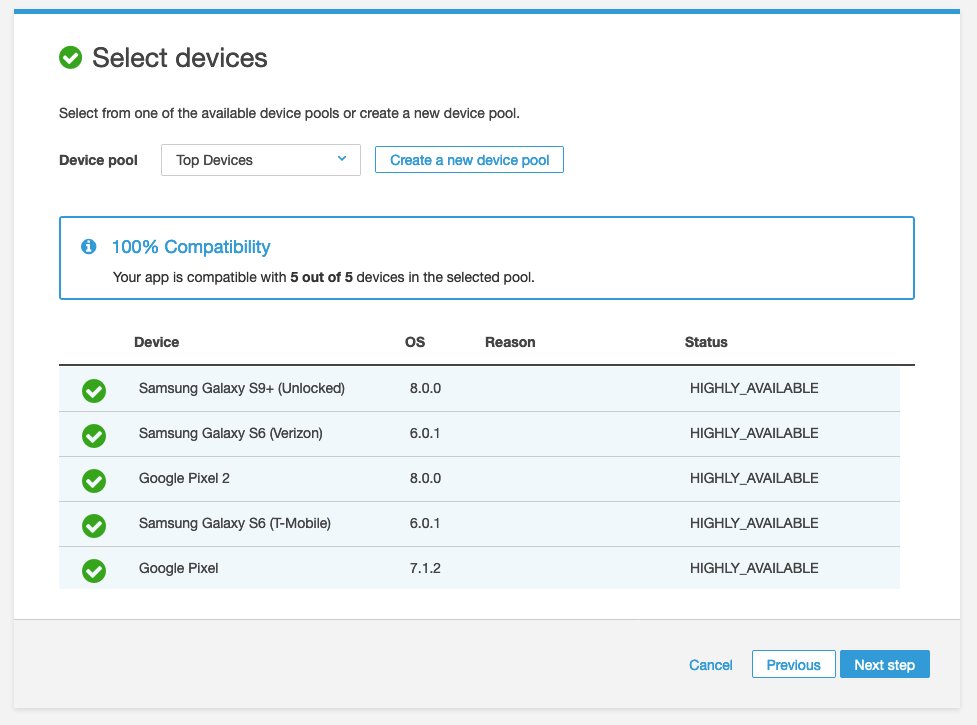Click green check icon for Google Pixel 2

coord(94,481)
